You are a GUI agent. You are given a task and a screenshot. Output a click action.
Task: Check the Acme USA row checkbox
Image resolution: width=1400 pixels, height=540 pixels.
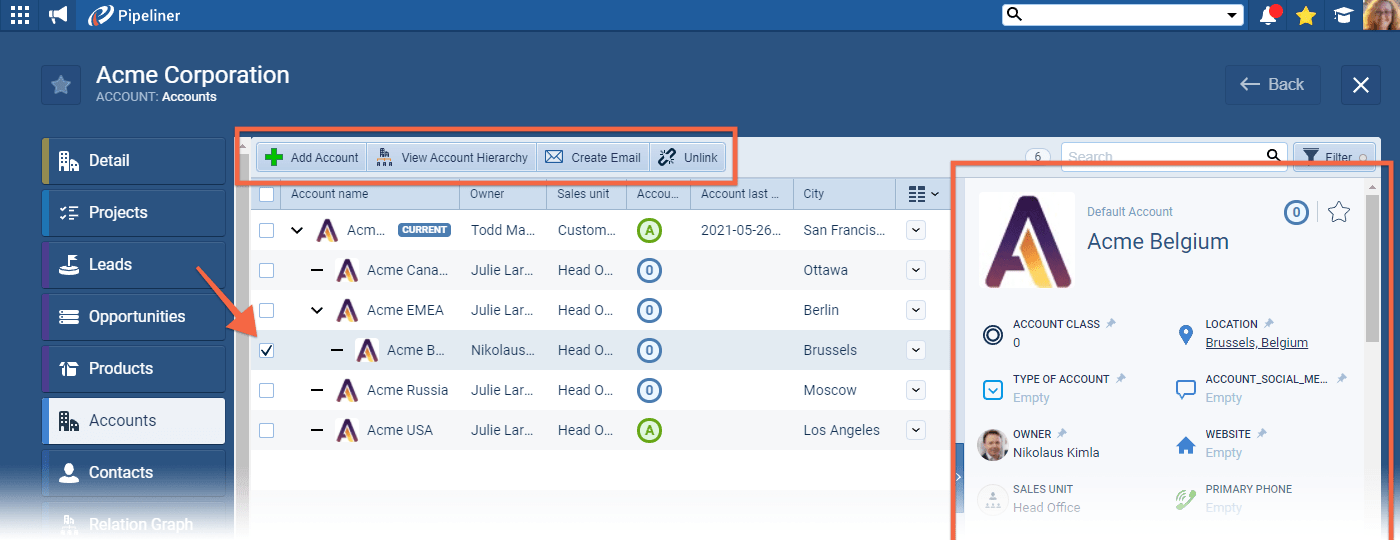(x=266, y=431)
